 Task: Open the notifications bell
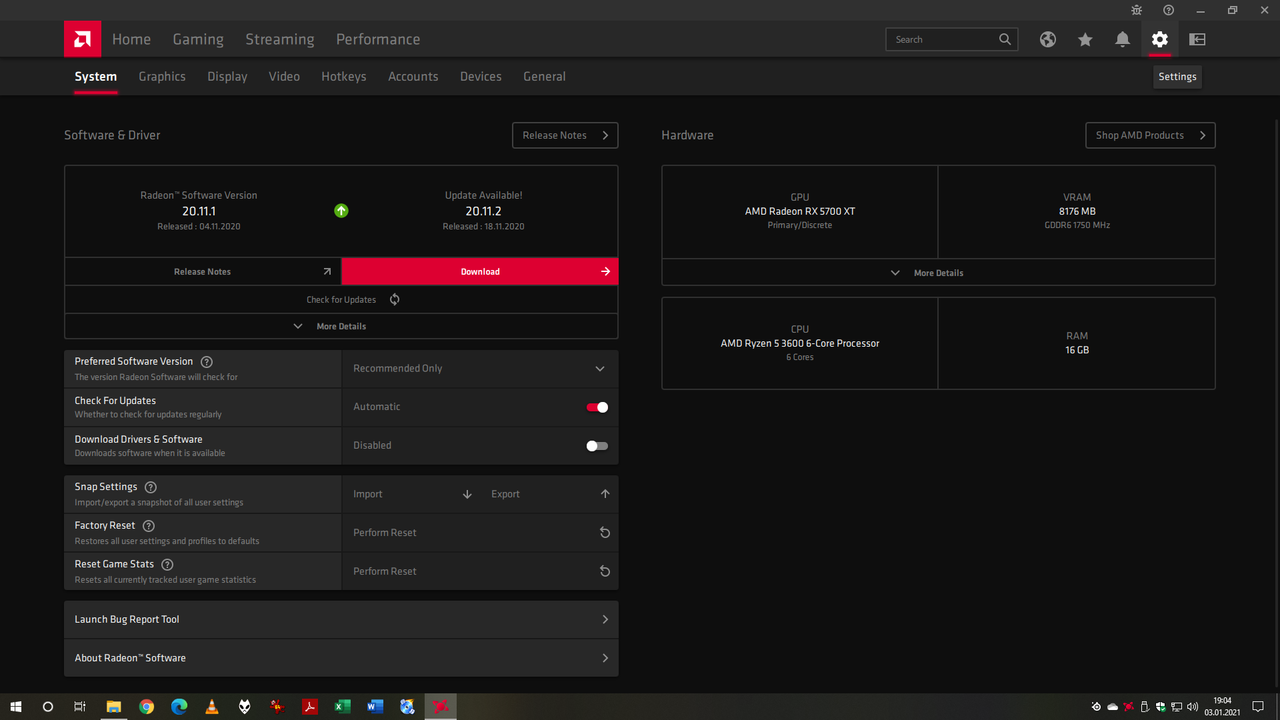(x=1122, y=39)
